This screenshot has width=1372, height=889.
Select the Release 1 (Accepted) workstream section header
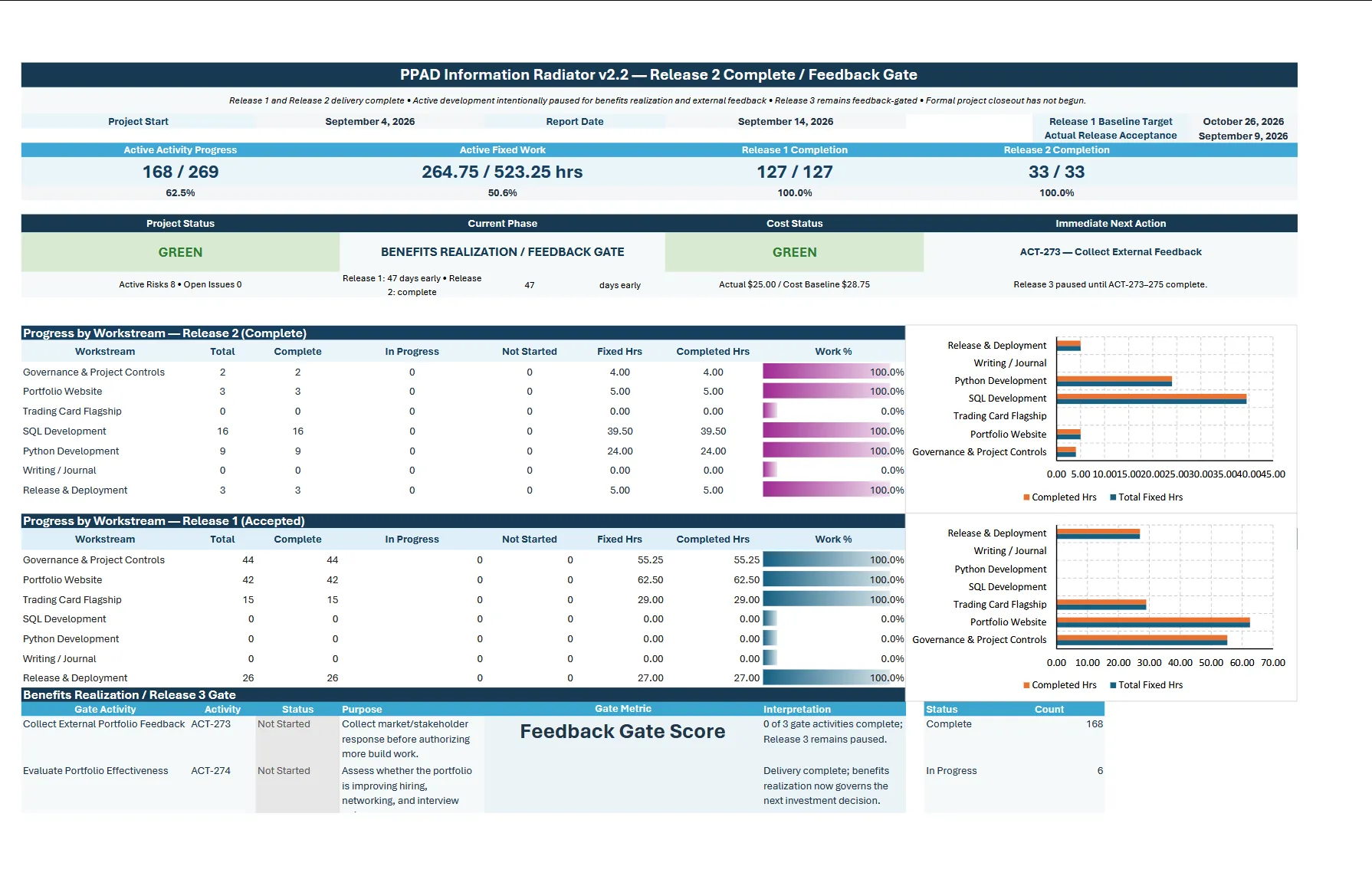pos(463,521)
